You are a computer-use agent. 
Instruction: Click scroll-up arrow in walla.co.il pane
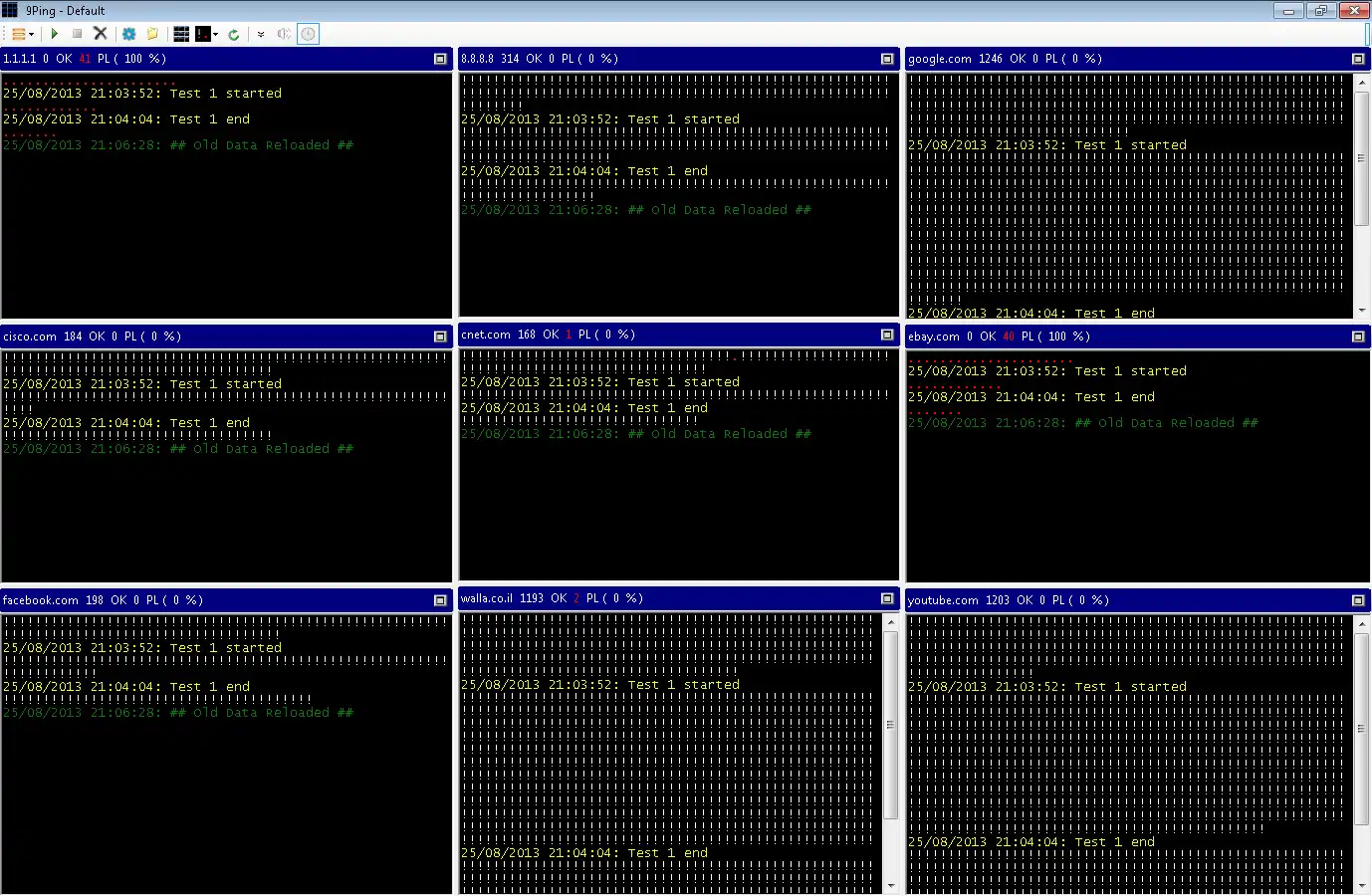891,622
